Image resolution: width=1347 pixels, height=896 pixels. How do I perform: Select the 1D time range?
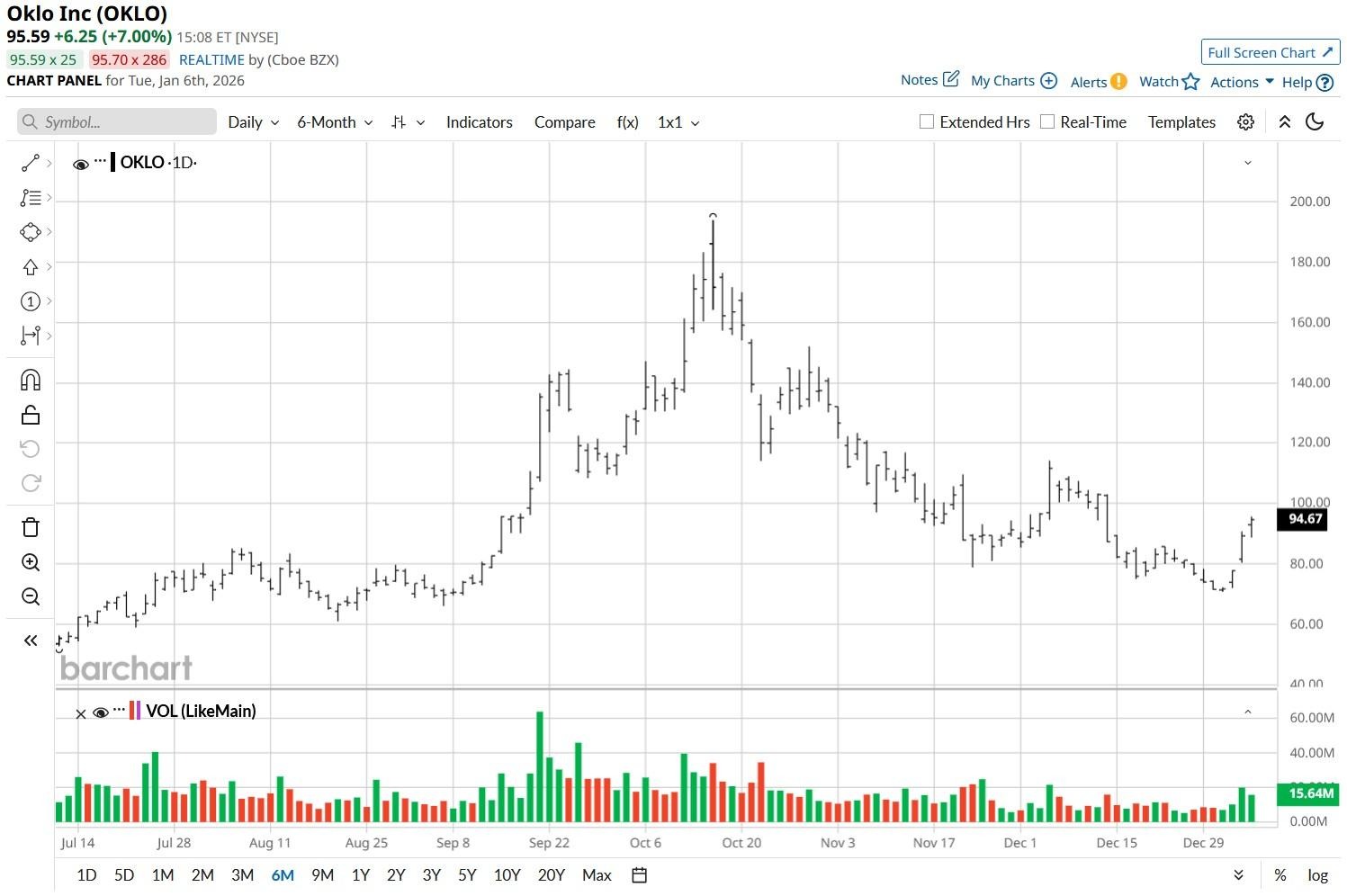coord(86,875)
